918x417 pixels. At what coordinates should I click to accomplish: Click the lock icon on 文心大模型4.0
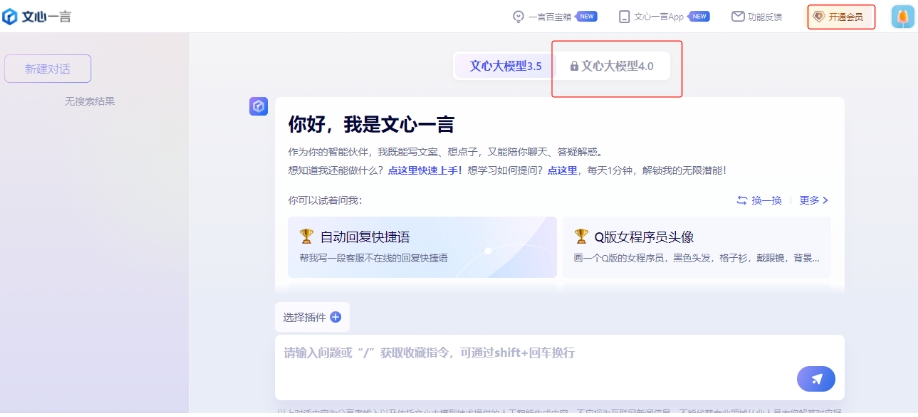[574, 66]
